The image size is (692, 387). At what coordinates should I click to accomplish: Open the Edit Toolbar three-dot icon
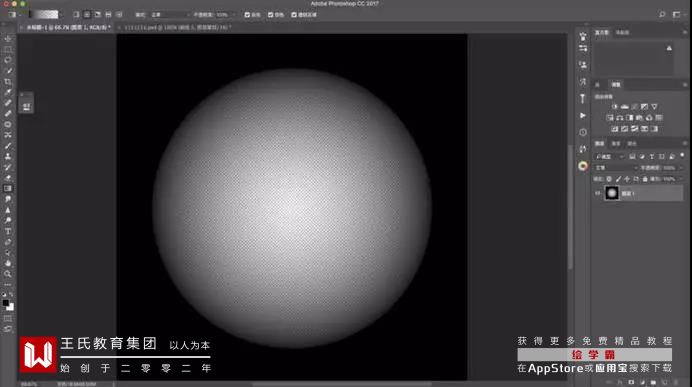click(x=8, y=285)
